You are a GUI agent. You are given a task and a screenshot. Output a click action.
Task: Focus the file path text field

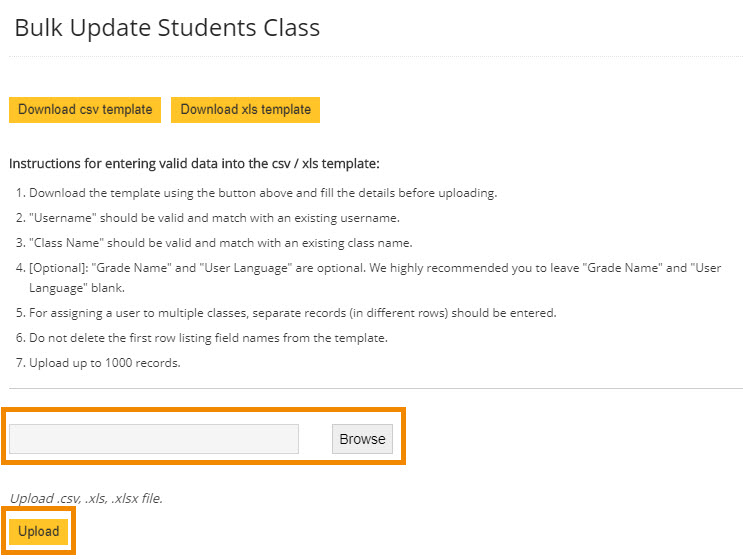pos(154,439)
